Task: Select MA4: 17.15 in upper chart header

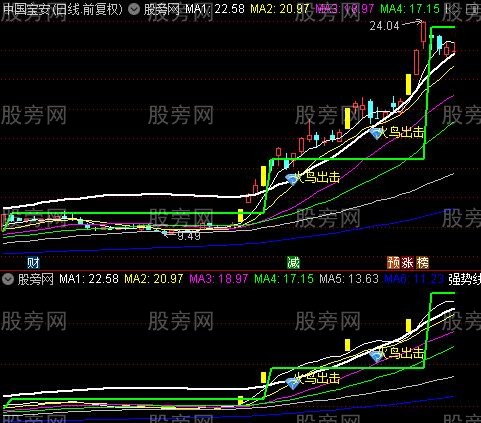Action: click(x=410, y=9)
